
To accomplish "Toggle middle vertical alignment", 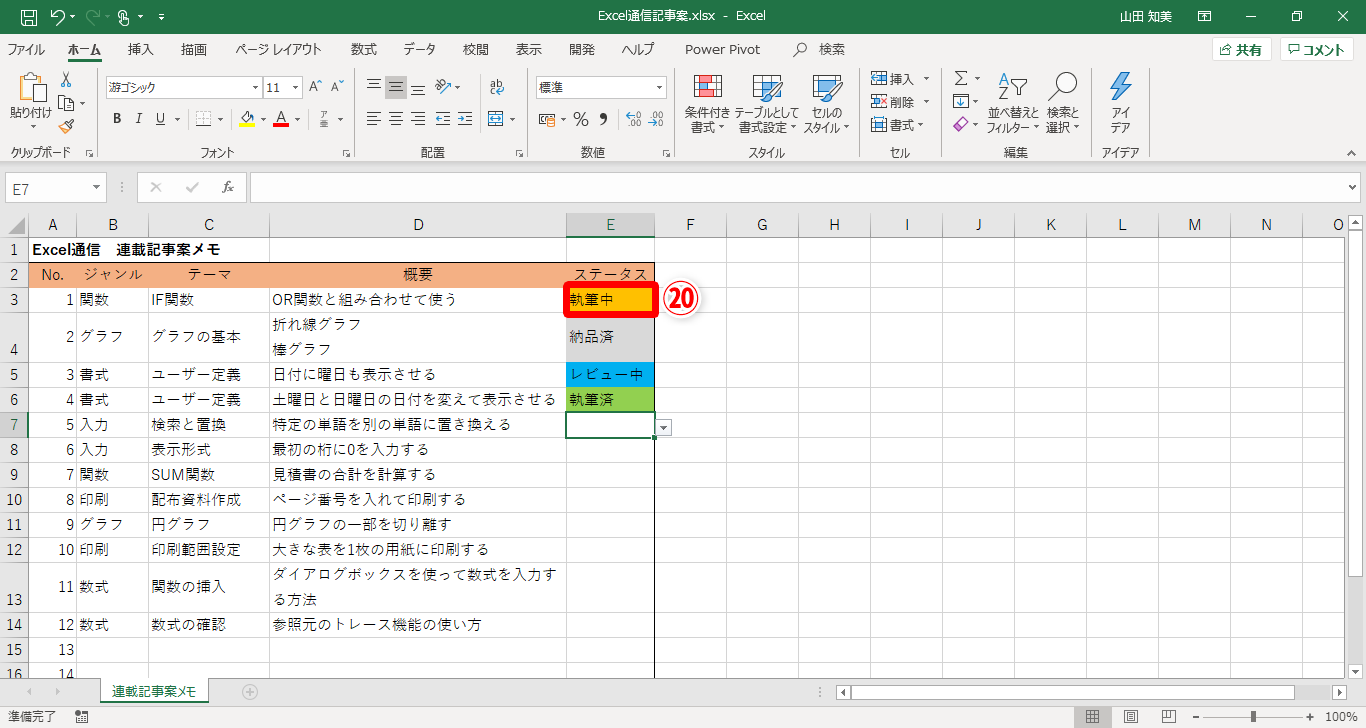I will point(396,87).
